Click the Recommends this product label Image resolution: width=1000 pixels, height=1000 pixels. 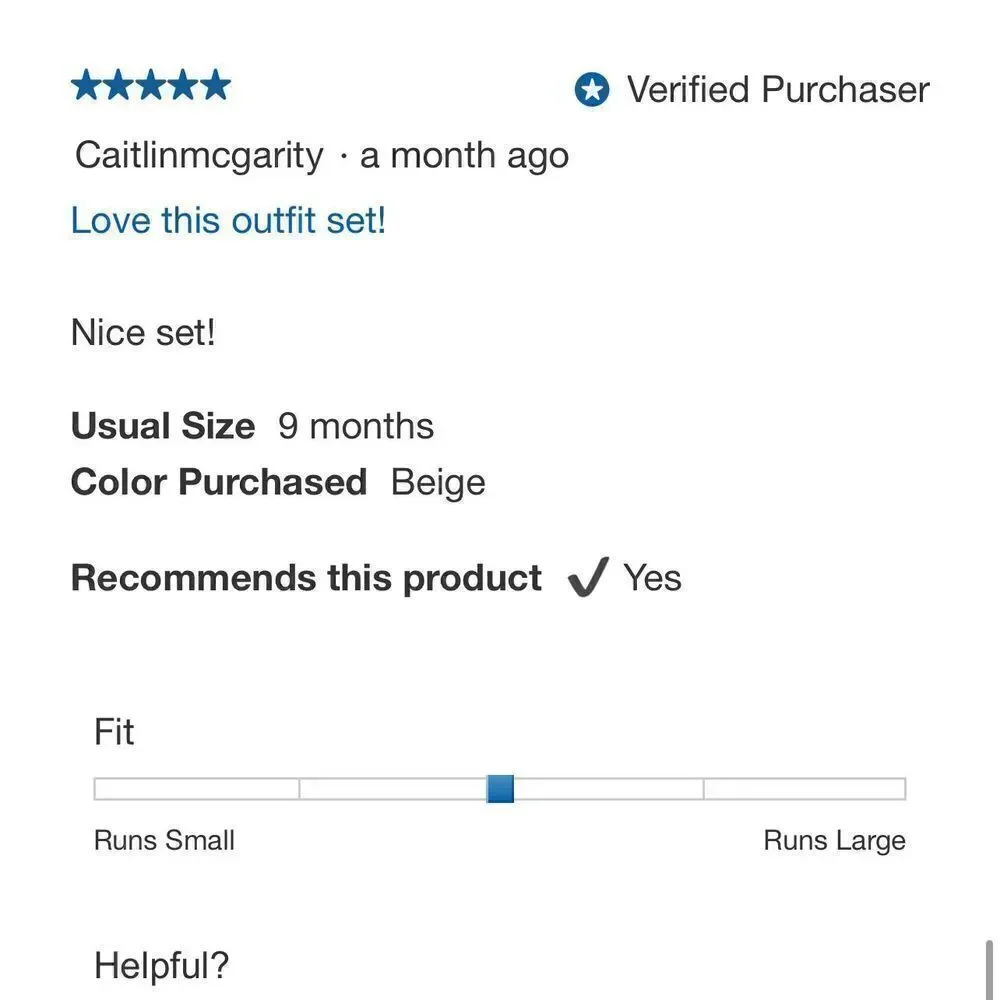pyautogui.click(x=306, y=578)
